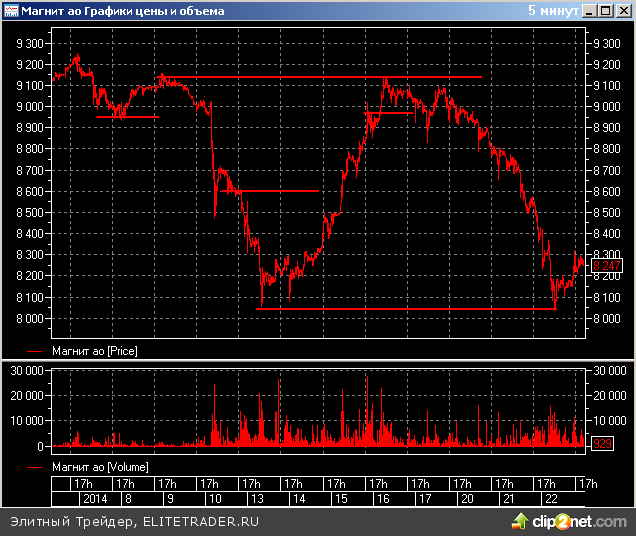Click the 30 000 label on left volume axis

[27, 370]
